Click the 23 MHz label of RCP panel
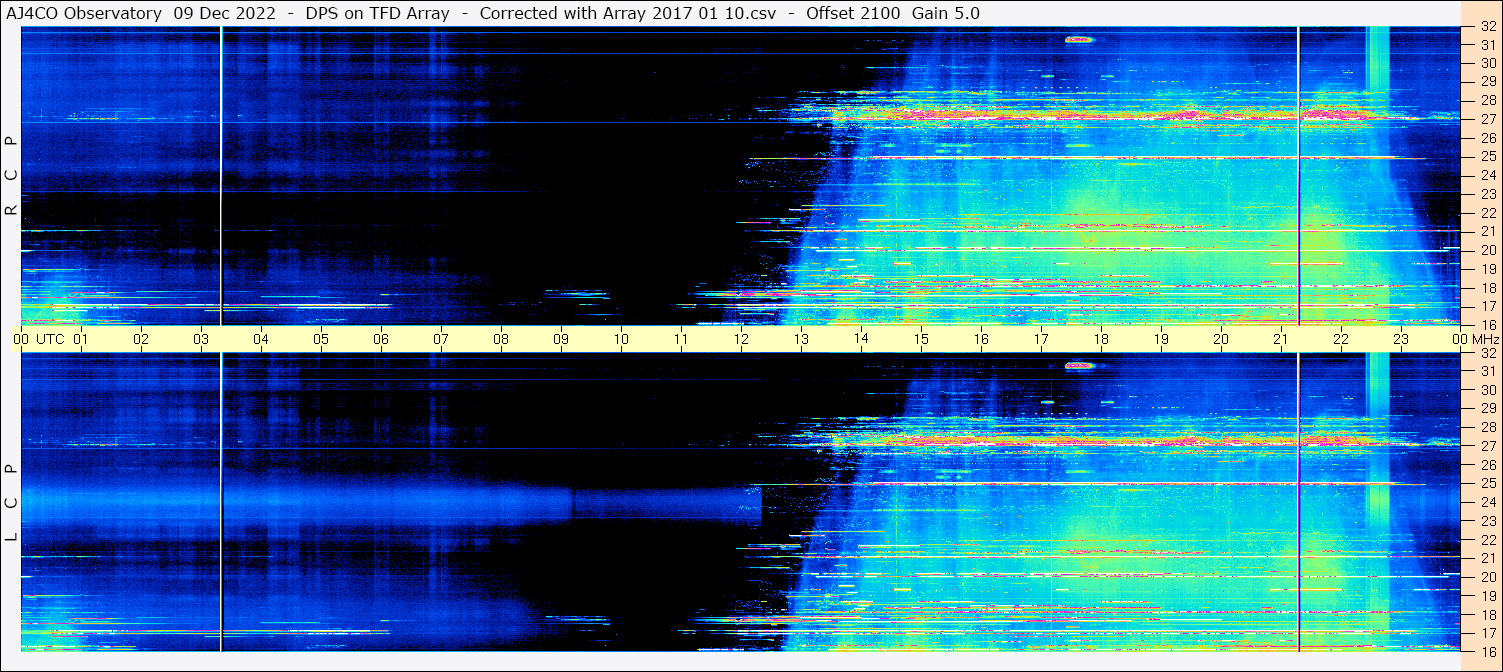This screenshot has height=672, width=1503. coord(1487,194)
